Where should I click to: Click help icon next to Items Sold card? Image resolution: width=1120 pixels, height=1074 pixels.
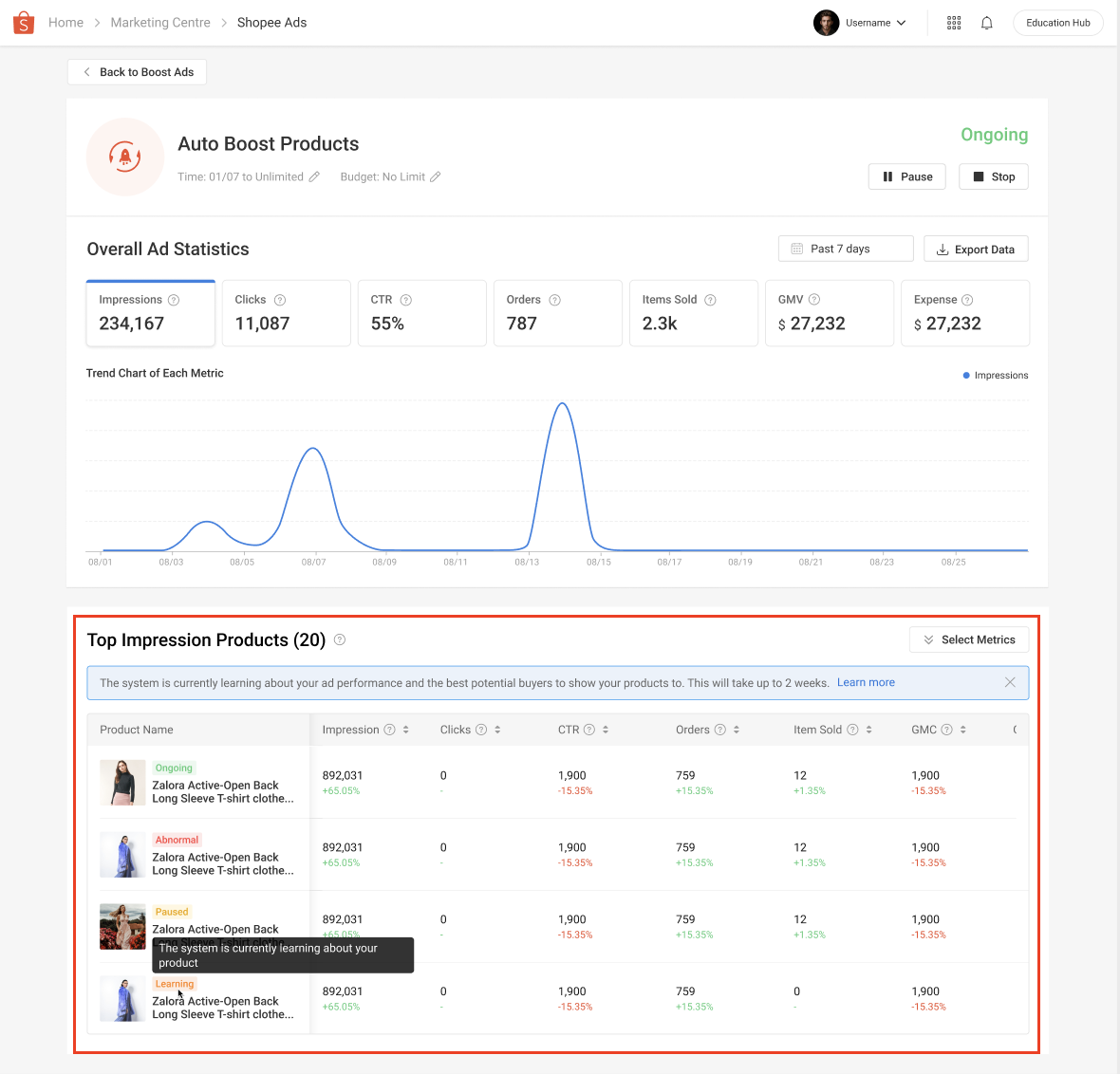[x=710, y=300]
